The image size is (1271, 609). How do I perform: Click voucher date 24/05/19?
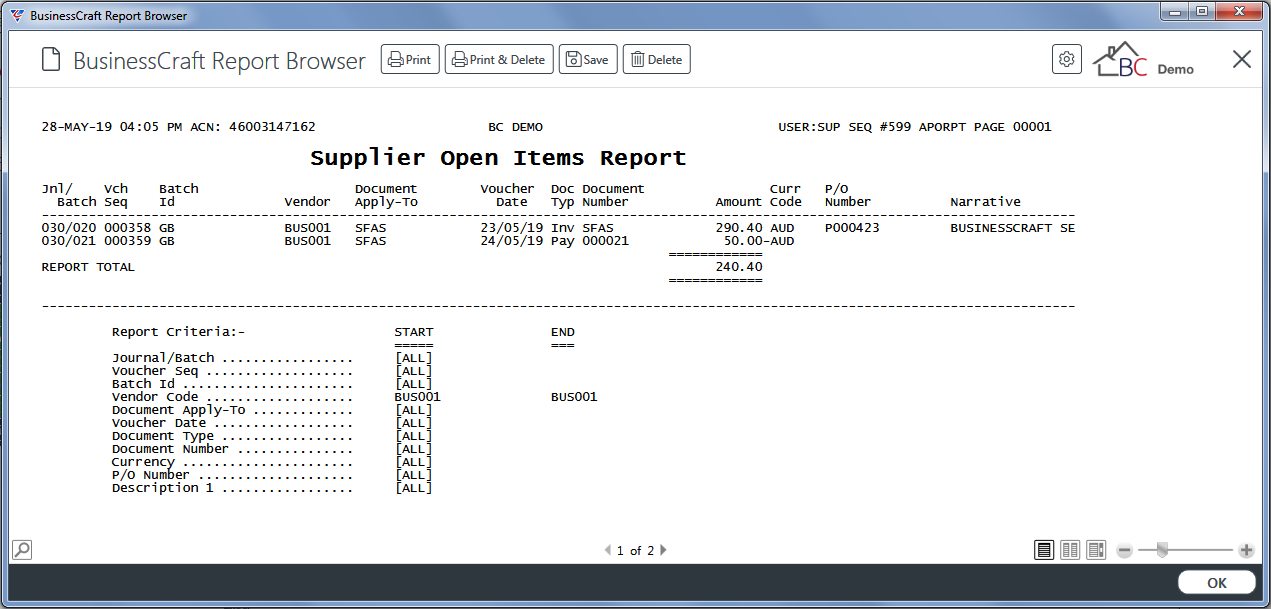point(511,241)
